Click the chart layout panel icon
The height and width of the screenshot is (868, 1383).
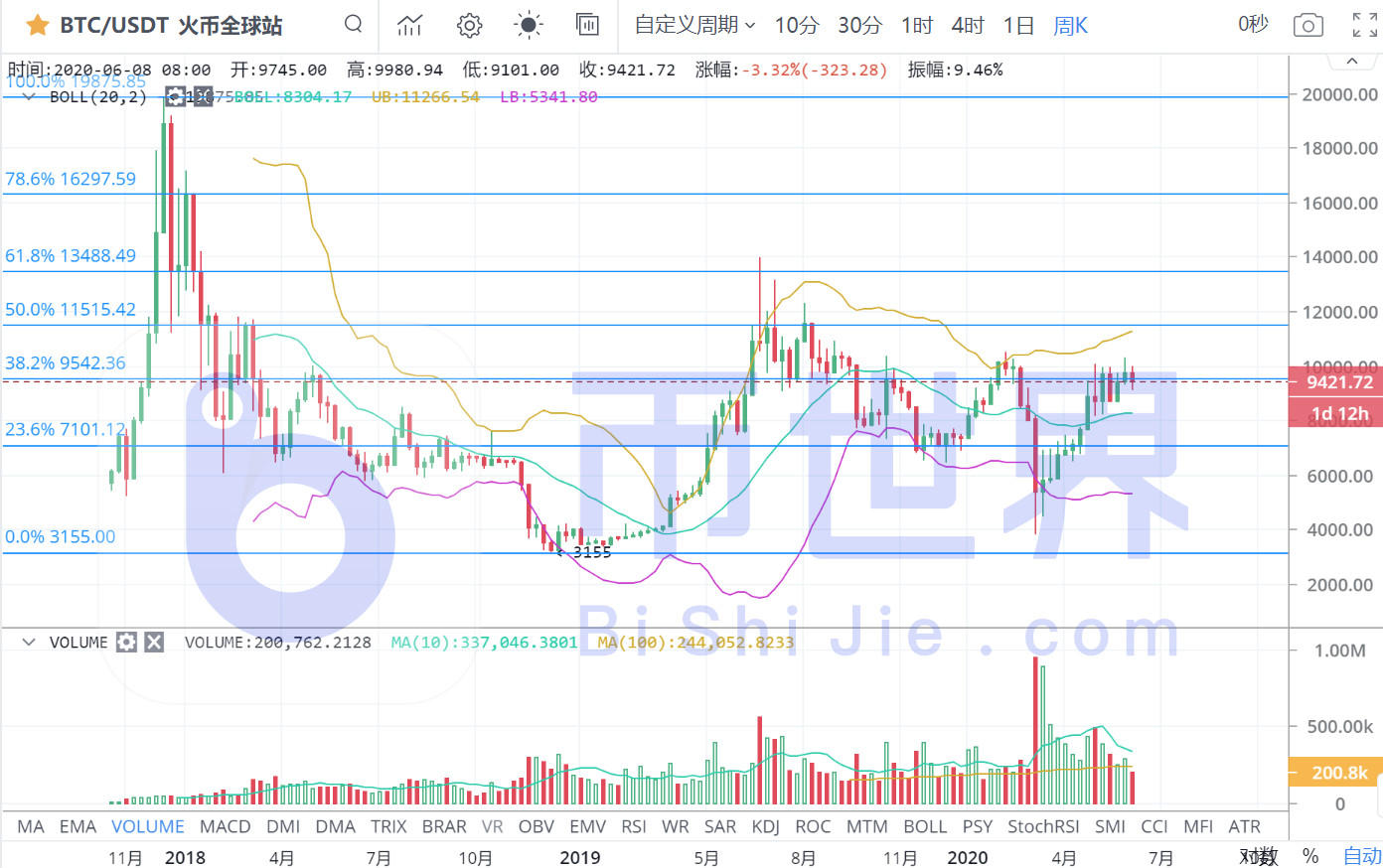pos(587,26)
